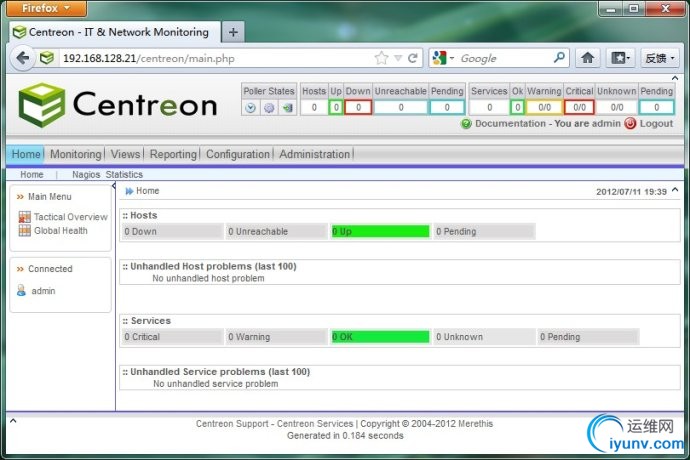Click the 0 Warning services bar
This screenshot has width=690, height=460.
point(276,337)
